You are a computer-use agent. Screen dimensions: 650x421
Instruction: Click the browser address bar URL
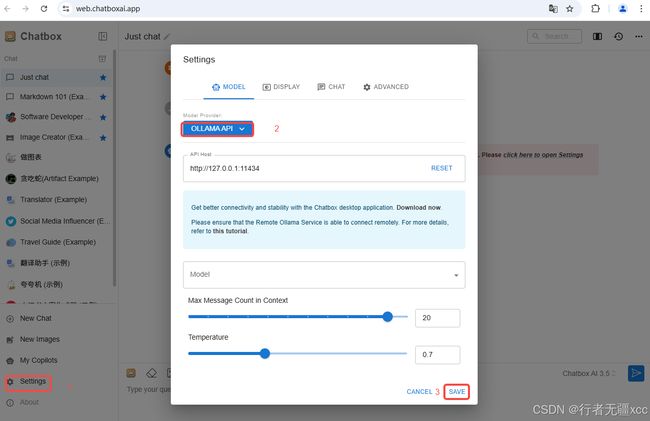coord(108,8)
